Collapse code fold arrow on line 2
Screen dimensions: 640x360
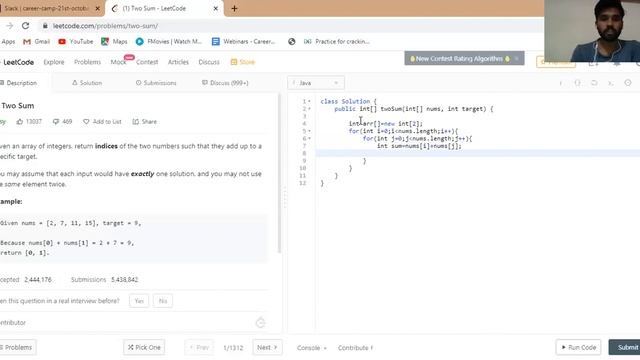(x=309, y=109)
